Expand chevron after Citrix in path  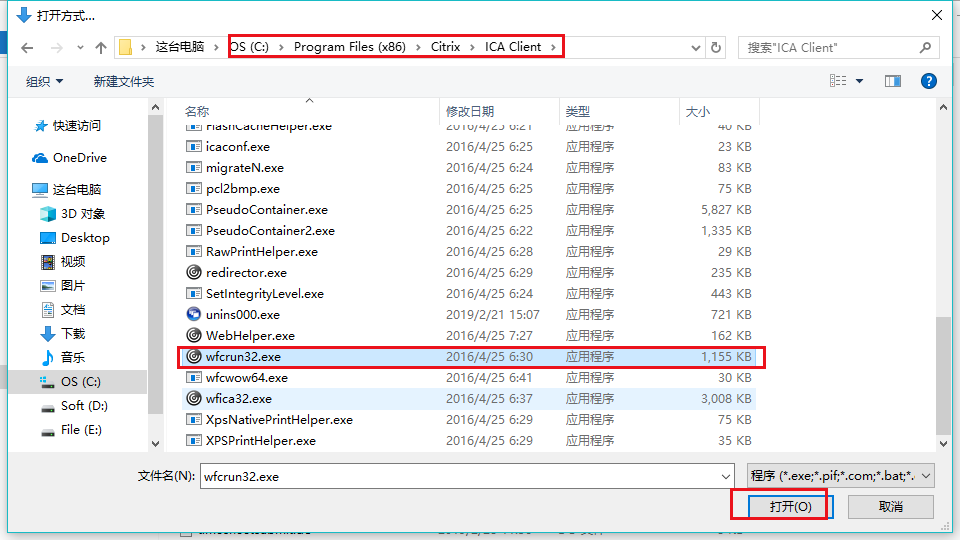[x=473, y=47]
